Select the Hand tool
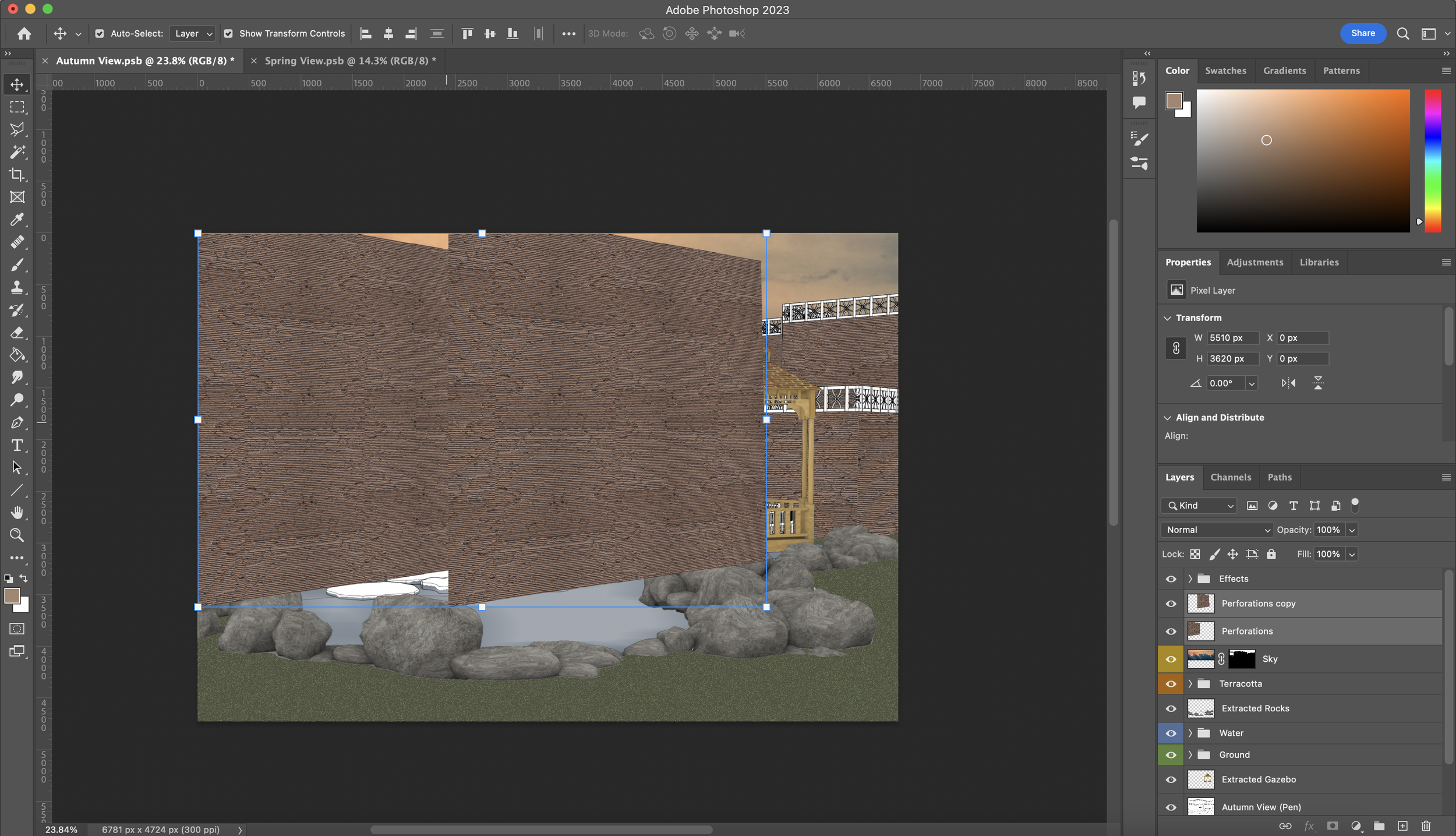Viewport: 1456px width, 836px height. point(17,513)
